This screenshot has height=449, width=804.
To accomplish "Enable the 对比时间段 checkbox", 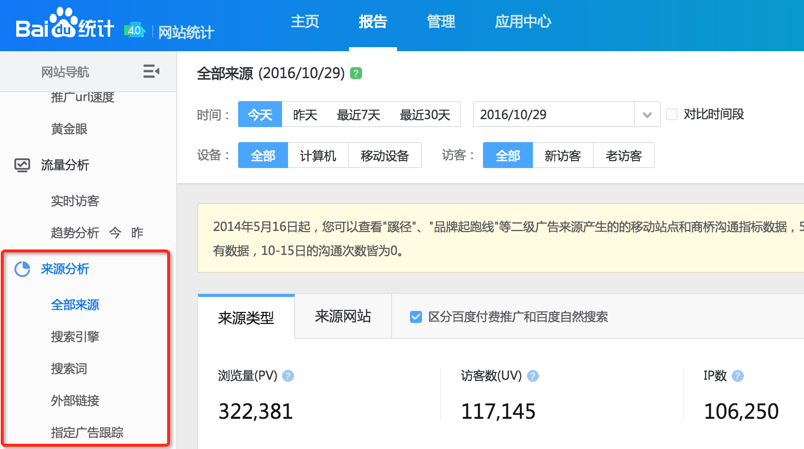I will pos(672,114).
